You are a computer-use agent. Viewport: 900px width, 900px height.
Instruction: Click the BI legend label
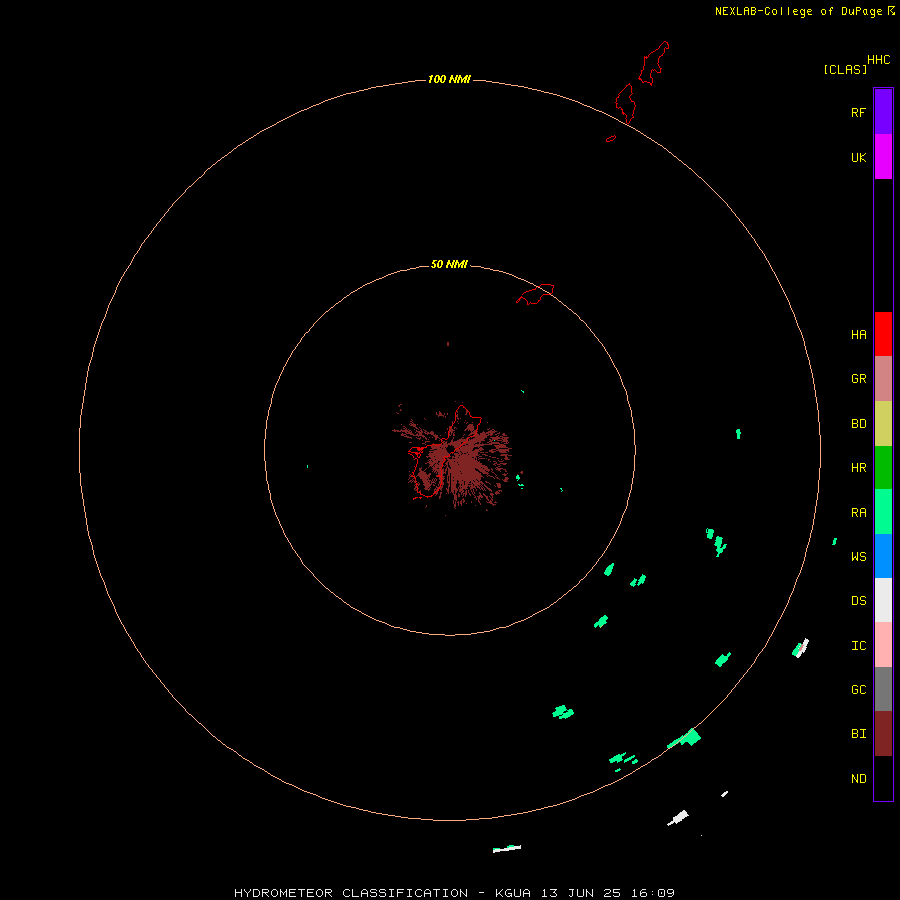[858, 734]
